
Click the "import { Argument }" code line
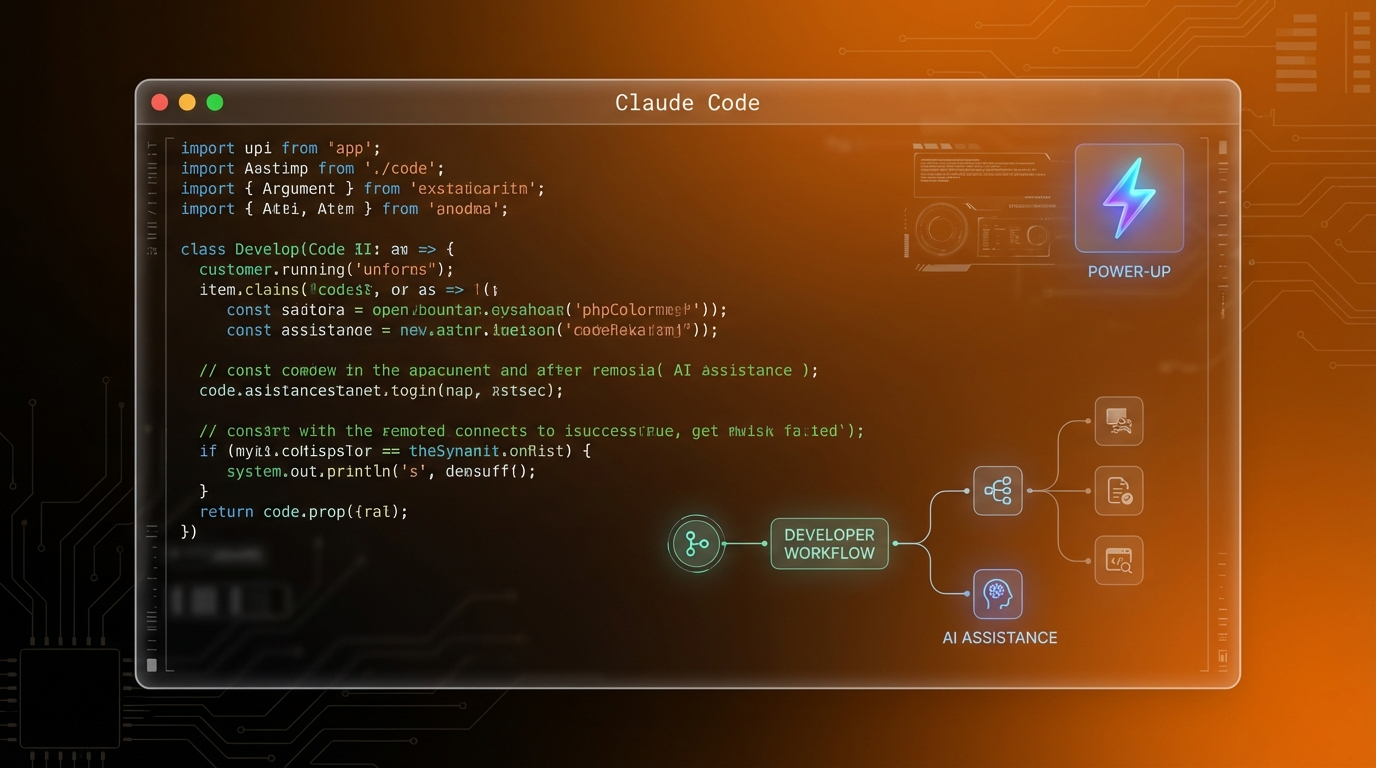point(363,188)
